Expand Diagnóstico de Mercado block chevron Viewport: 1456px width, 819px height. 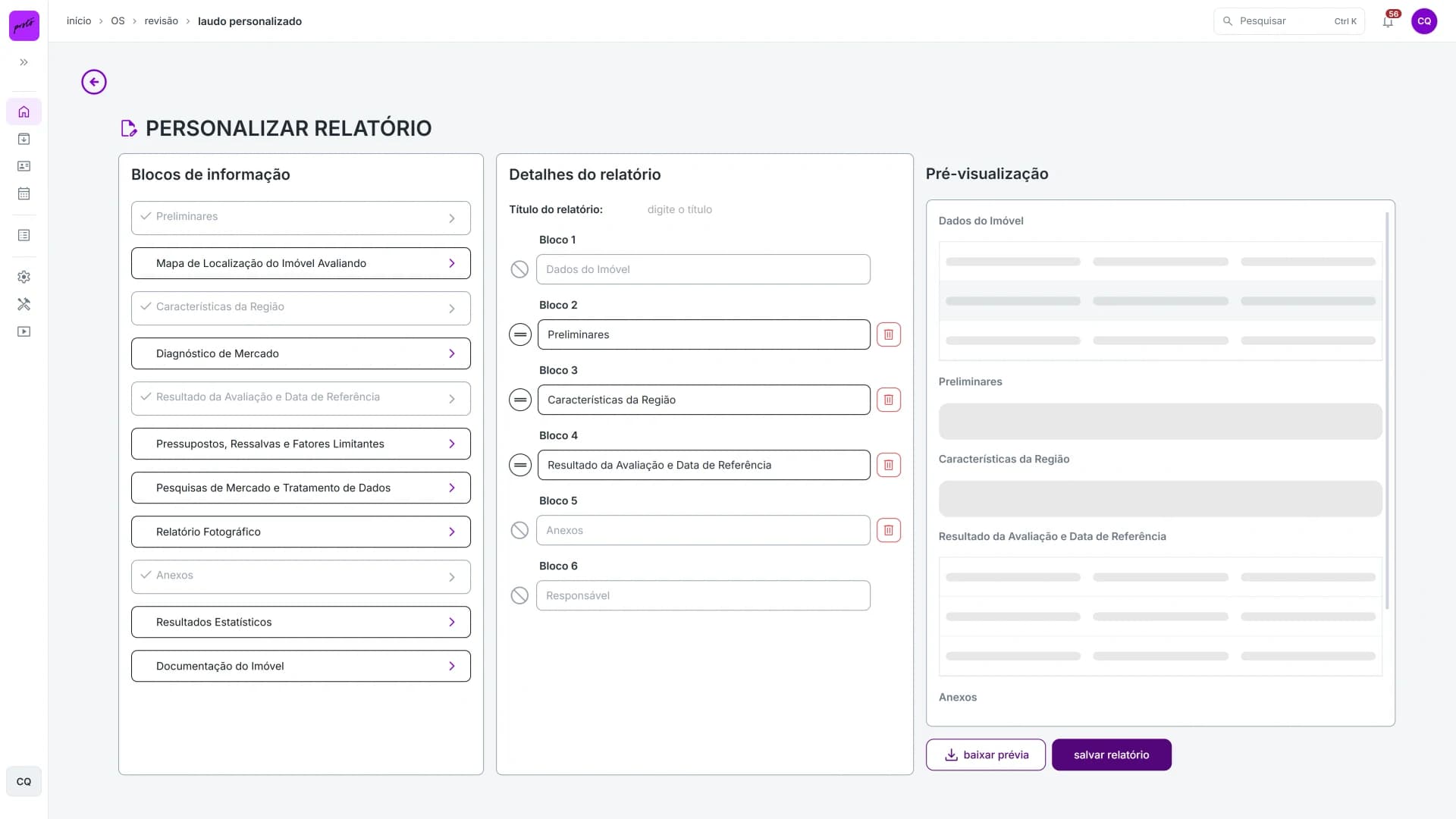(452, 353)
